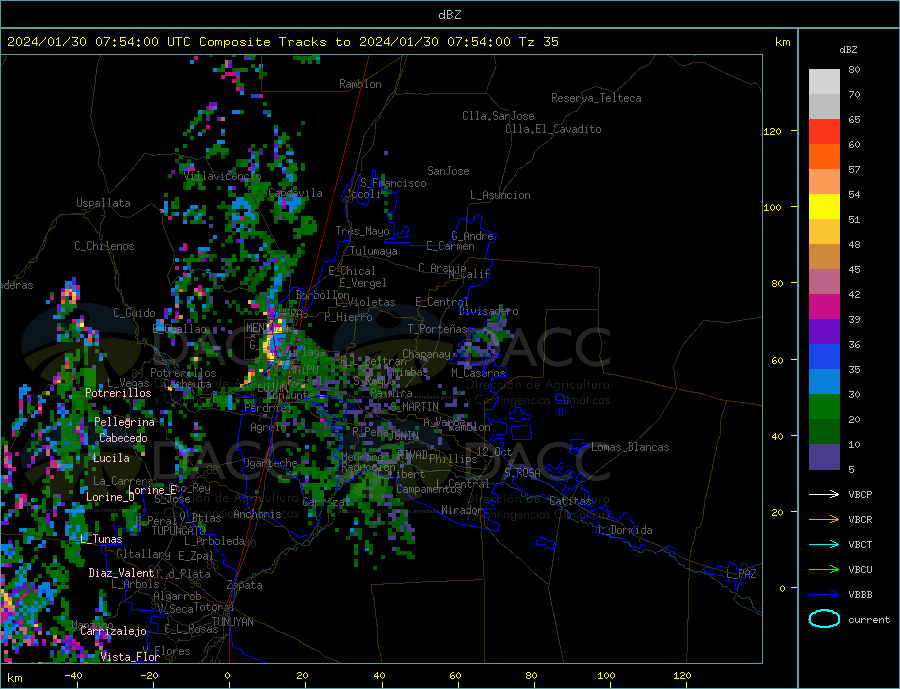The image size is (900, 689).
Task: Click the white VBCP arrow icon
Action: tap(824, 494)
